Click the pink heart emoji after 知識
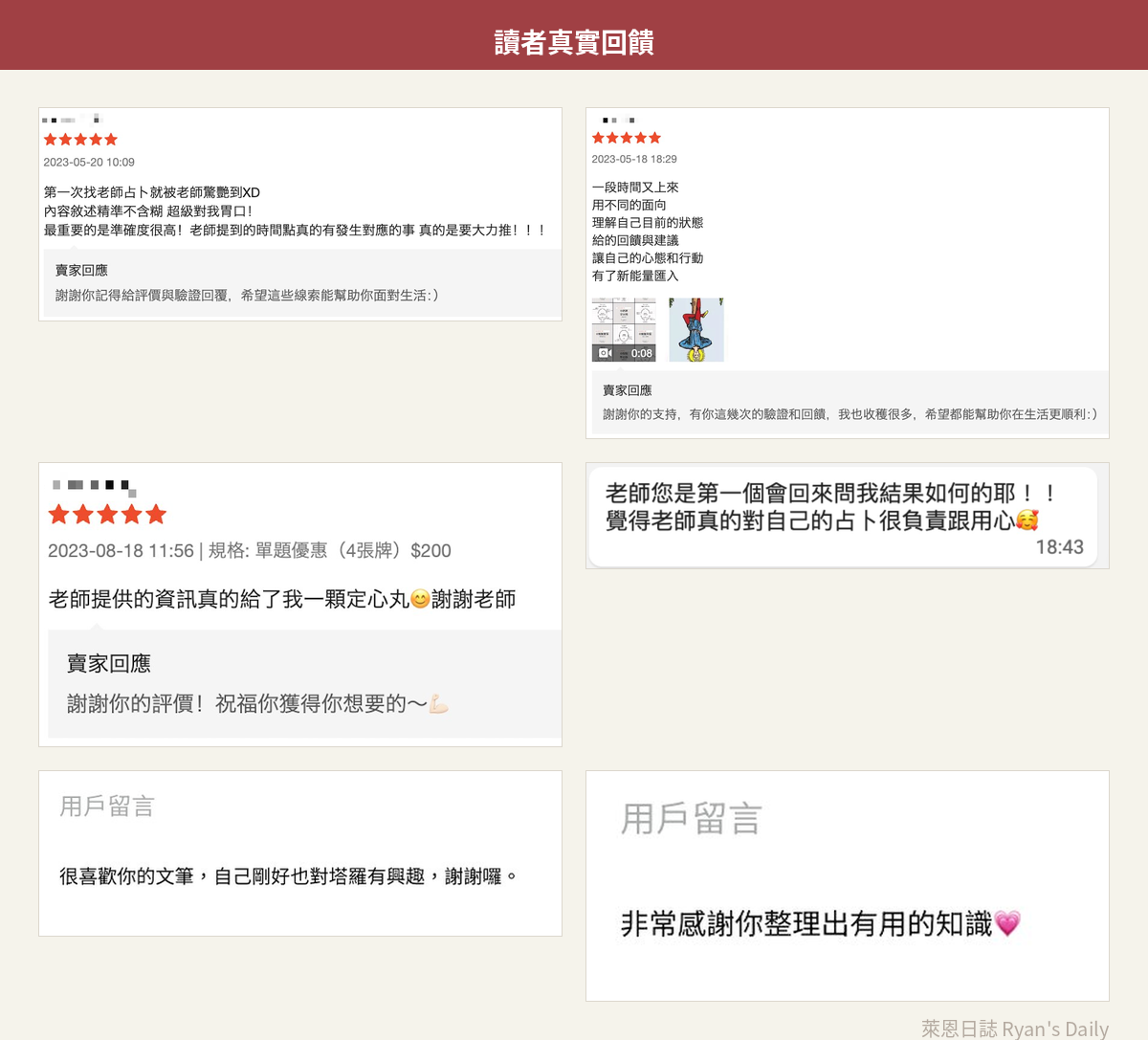The width and height of the screenshot is (1148, 1040). pos(1007,923)
